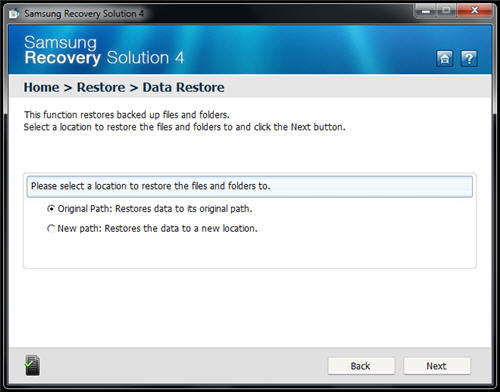Click the backup status icon at bottom left
Screen dimensions: 500x392
coord(32,366)
